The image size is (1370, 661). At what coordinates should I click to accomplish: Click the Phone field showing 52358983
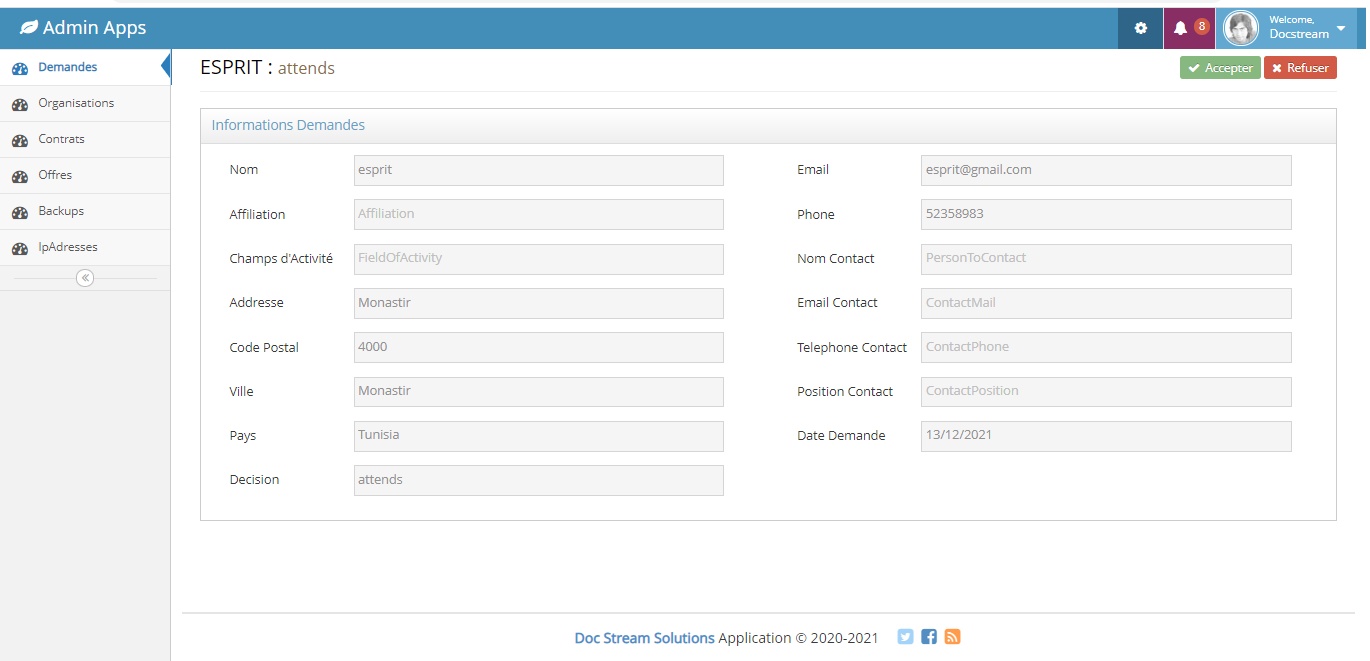click(x=1106, y=214)
